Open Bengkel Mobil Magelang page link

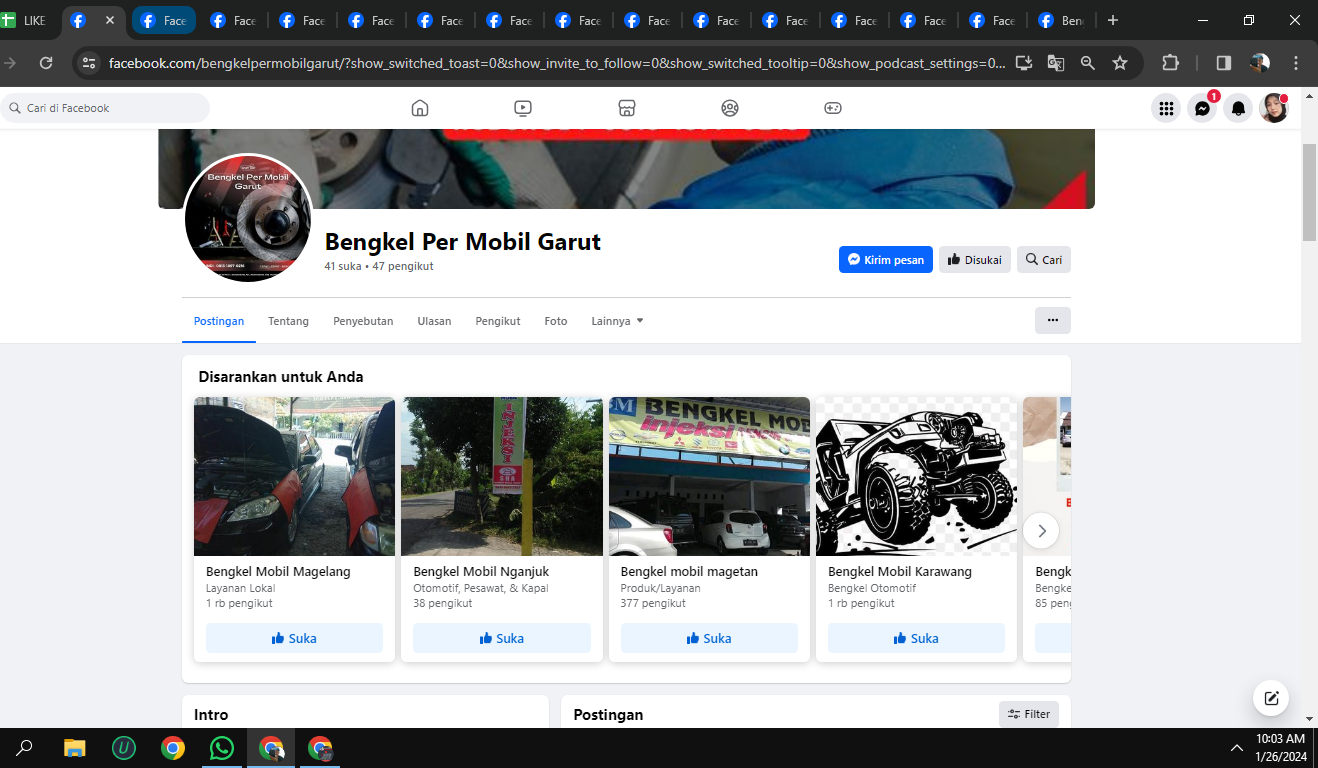[278, 572]
